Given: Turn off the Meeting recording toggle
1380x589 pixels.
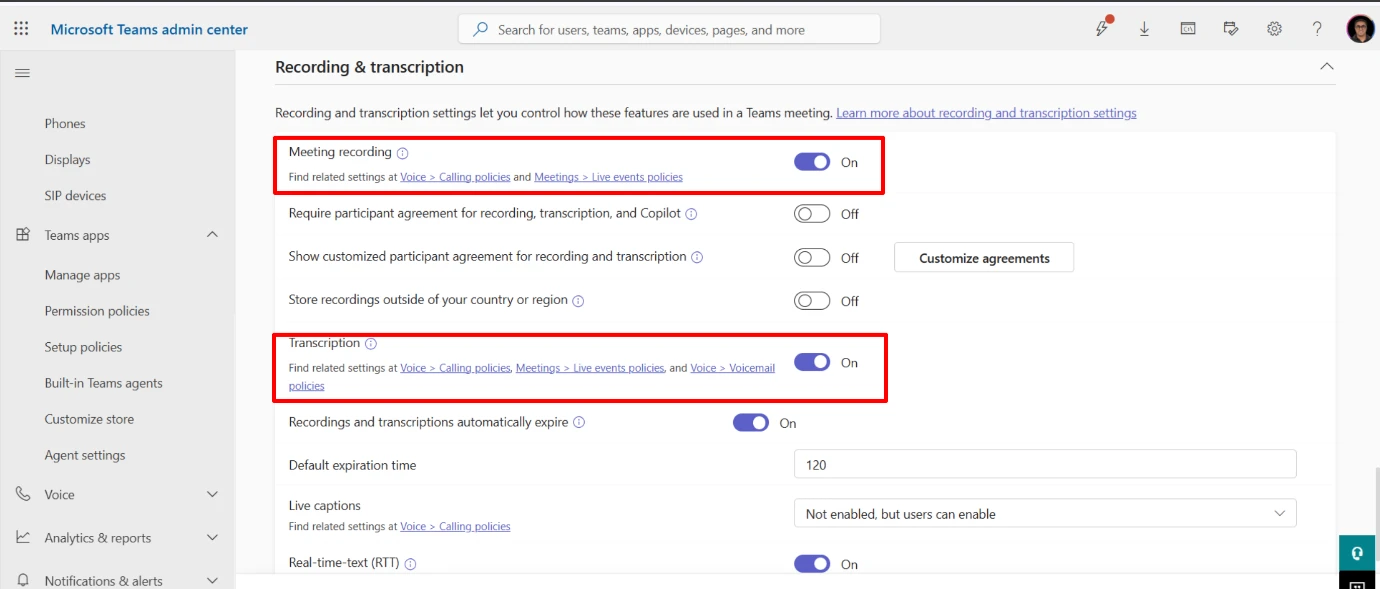Looking at the screenshot, I should pos(812,162).
